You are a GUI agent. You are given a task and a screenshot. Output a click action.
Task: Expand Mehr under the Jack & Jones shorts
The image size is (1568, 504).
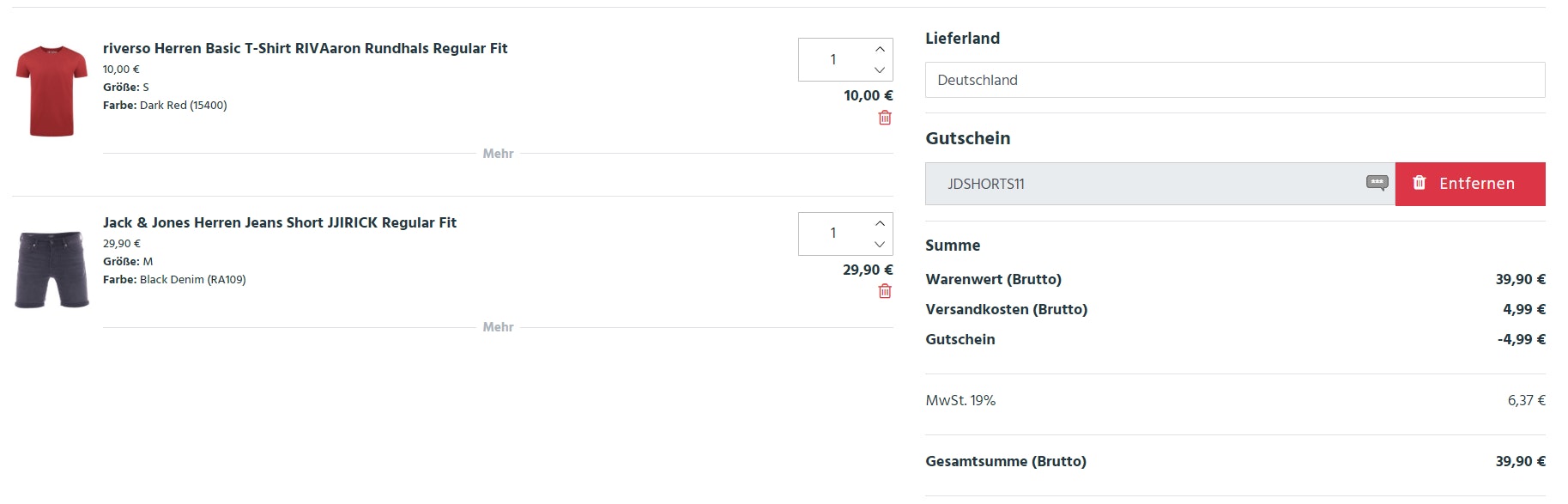coord(498,327)
